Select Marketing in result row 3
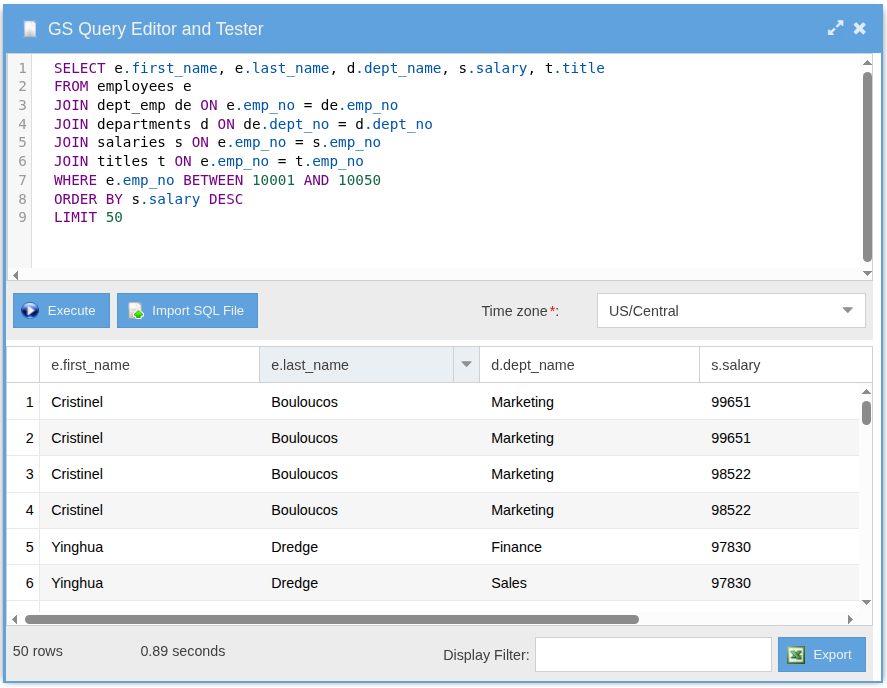Viewport: 887px width, 688px height. pos(523,474)
